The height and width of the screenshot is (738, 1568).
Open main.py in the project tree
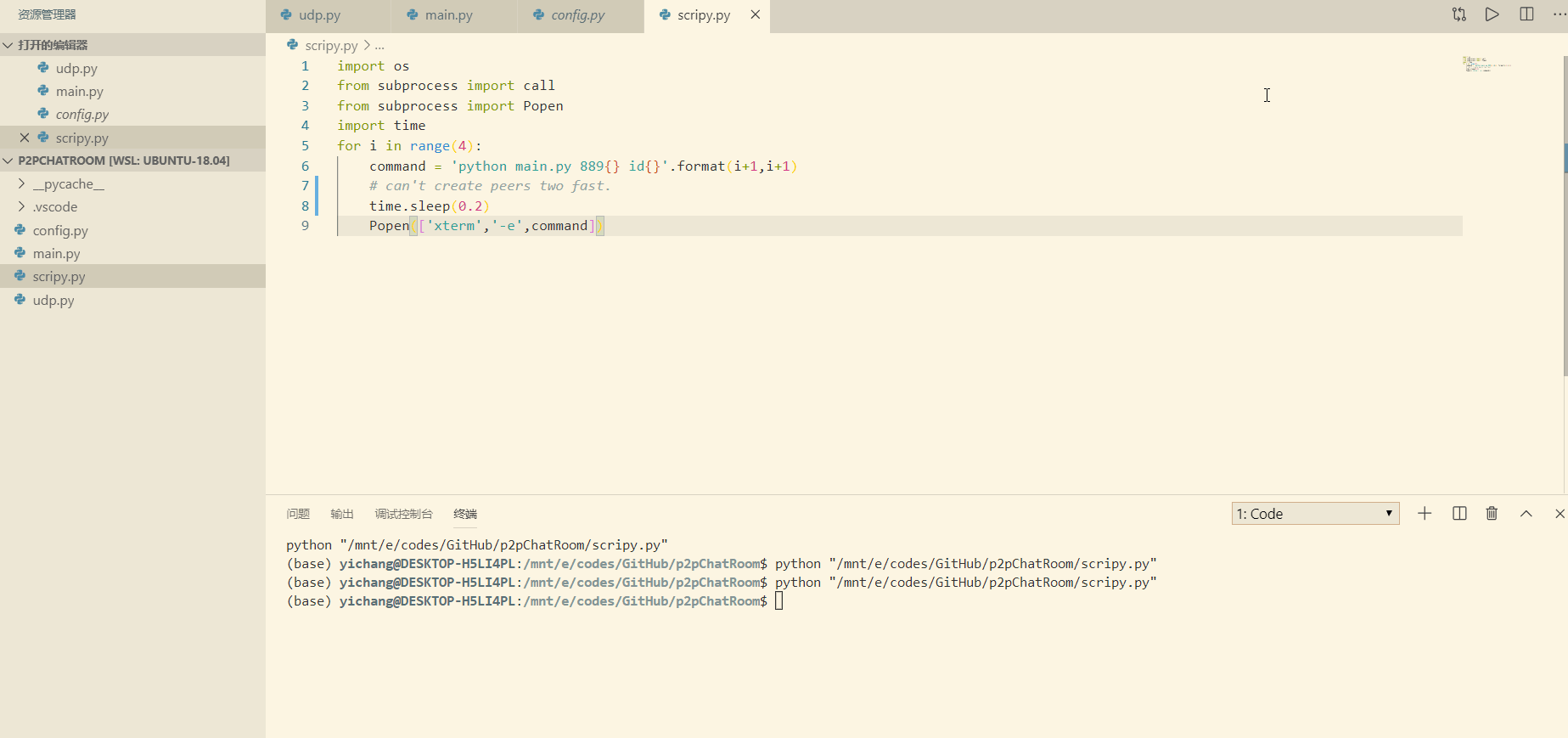tap(132, 253)
